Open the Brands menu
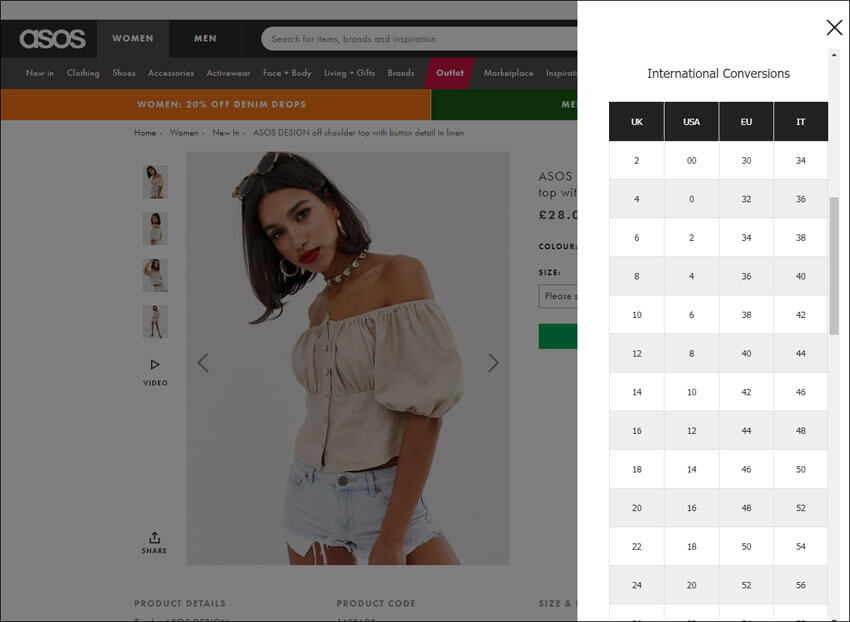Viewport: 850px width, 622px height. point(401,73)
